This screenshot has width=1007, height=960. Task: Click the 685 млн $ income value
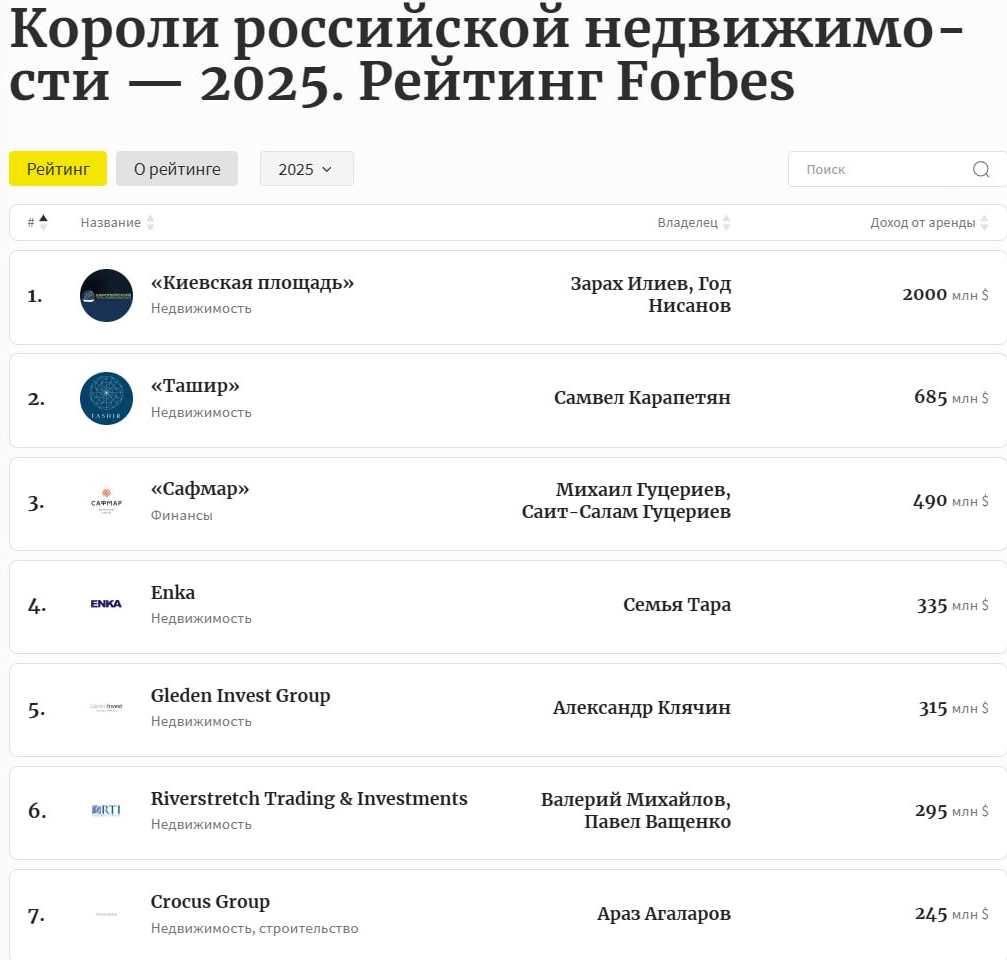pyautogui.click(x=951, y=397)
